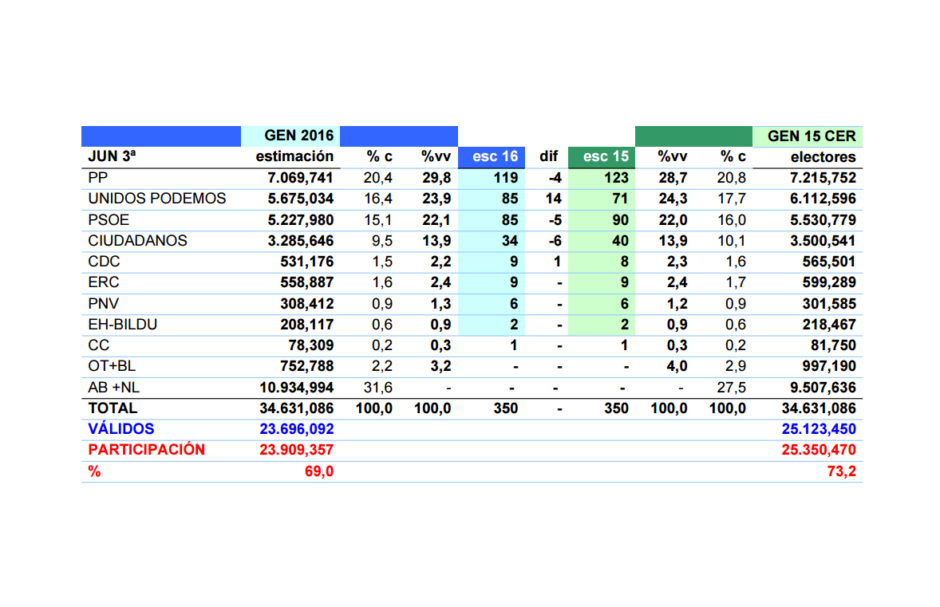This screenshot has height=607, width=940.
Task: Select the JUN 3ª header label
Action: coord(112,156)
